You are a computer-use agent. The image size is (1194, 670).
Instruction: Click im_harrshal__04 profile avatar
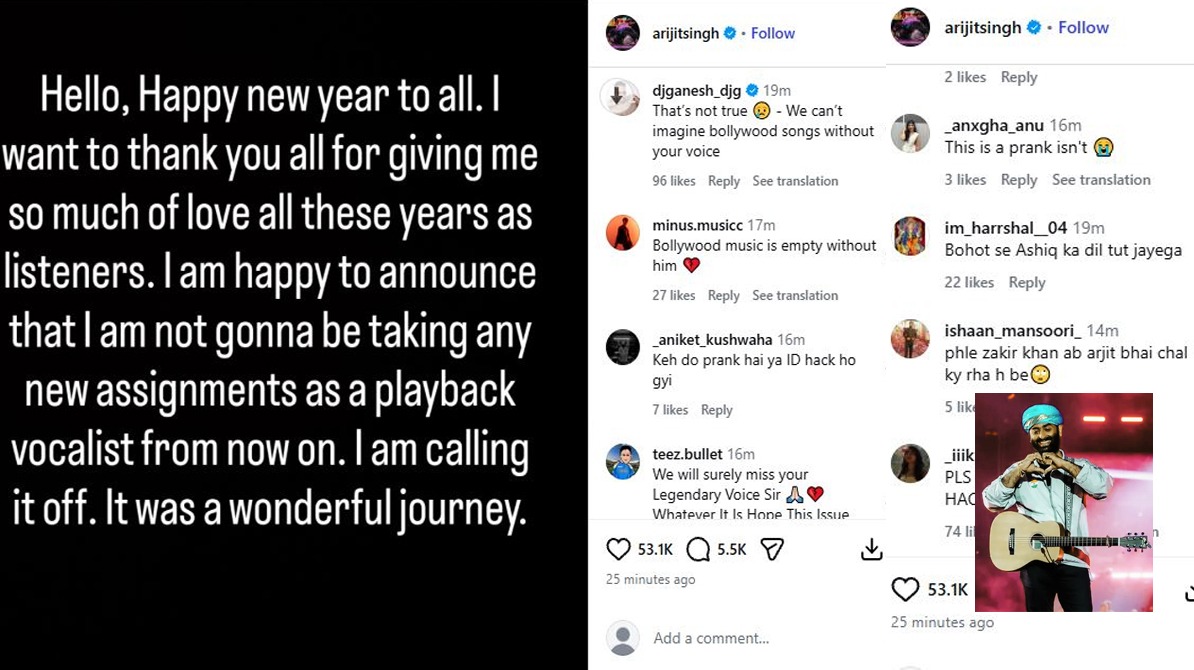point(911,235)
